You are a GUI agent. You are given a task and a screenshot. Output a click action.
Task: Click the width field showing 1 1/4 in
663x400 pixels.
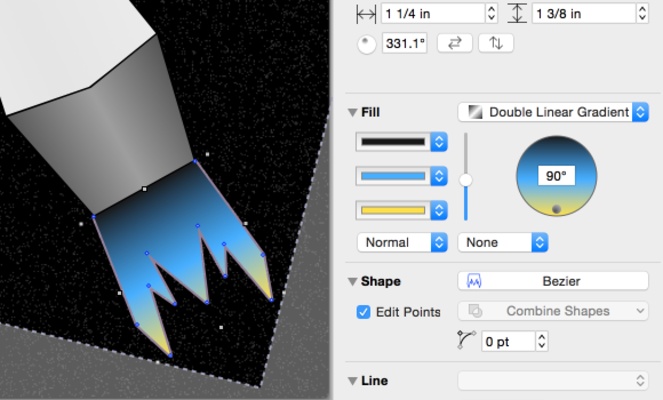tap(433, 14)
